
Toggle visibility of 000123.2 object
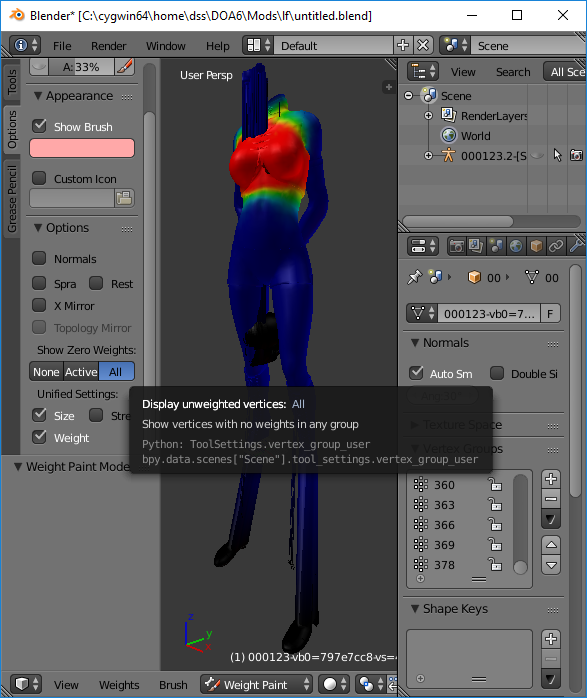tap(538, 155)
